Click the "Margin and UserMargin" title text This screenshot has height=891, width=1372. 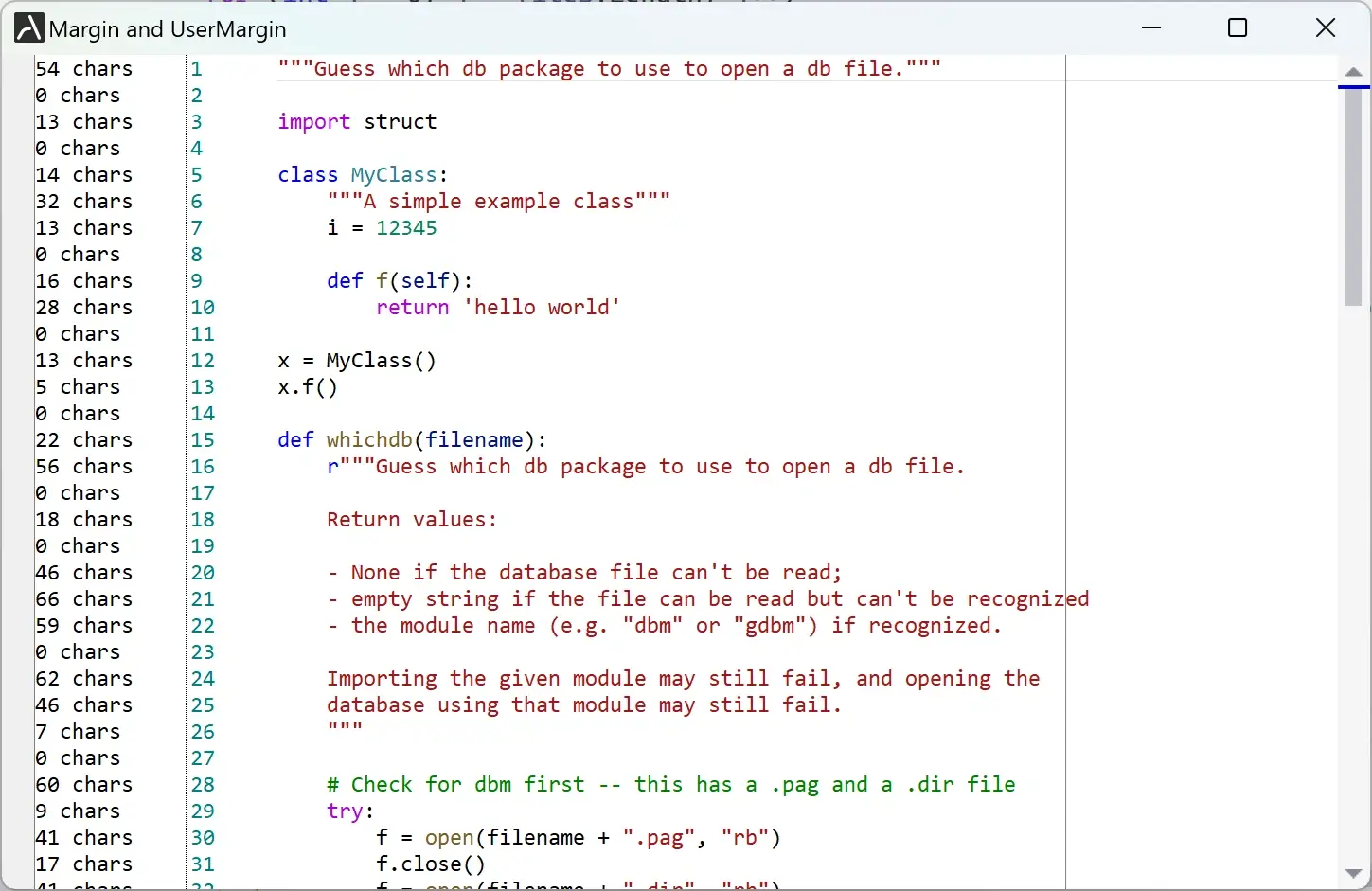(167, 29)
